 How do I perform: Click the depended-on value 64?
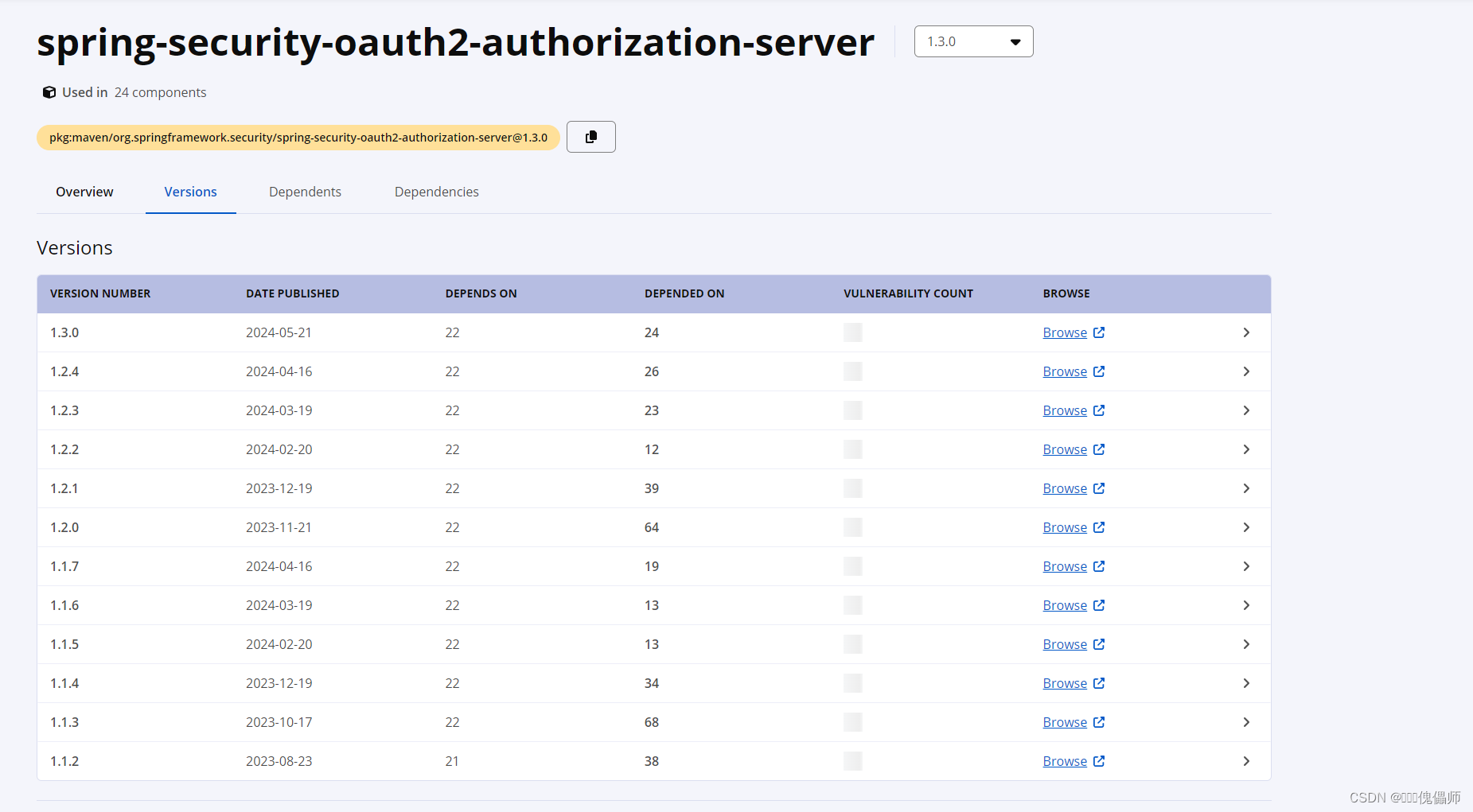[652, 527]
